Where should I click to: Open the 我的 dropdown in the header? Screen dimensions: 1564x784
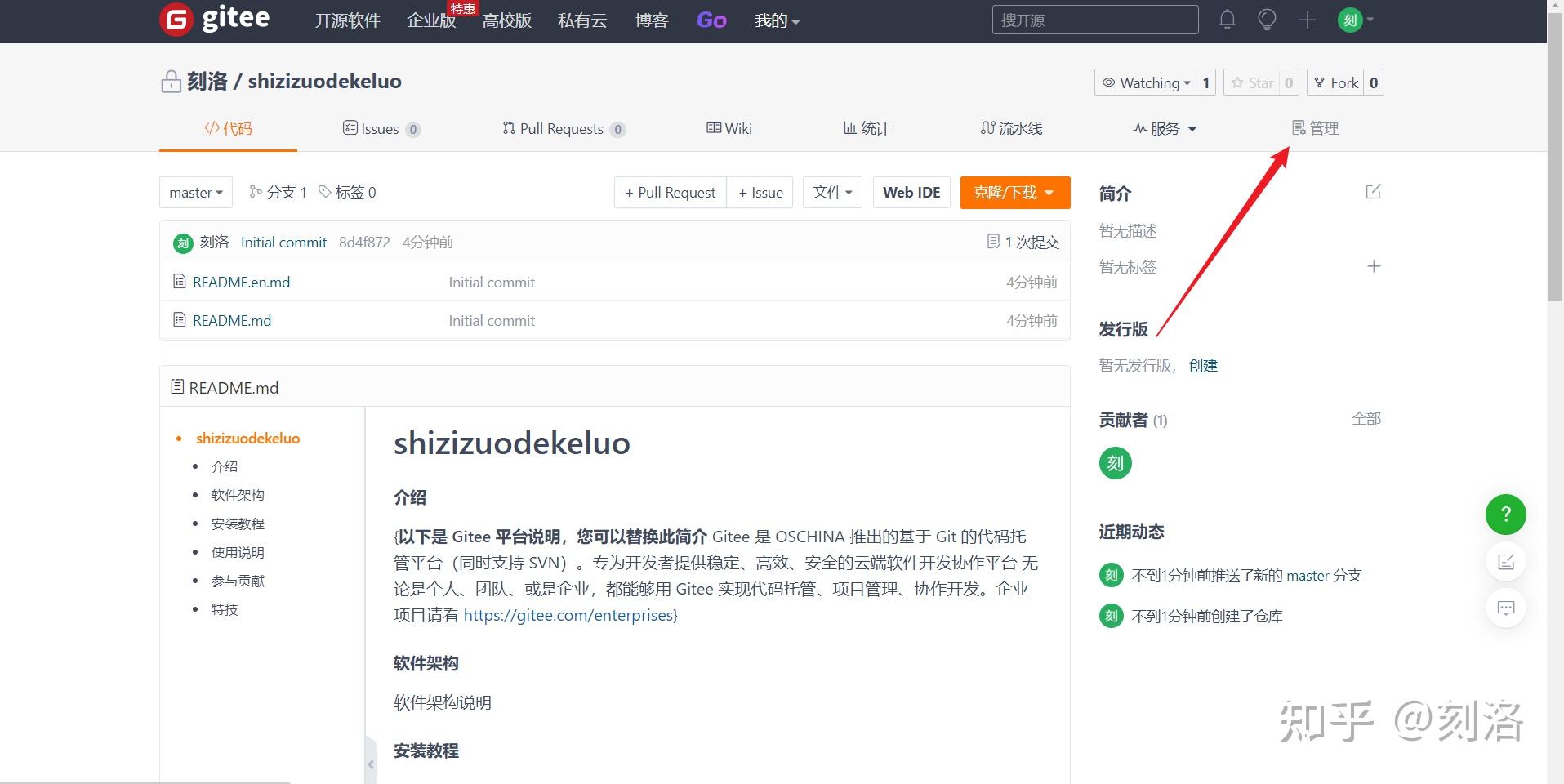(x=777, y=20)
